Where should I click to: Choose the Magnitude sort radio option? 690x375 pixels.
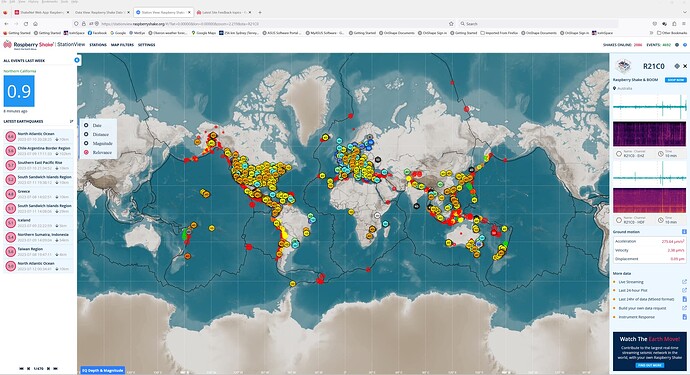point(86,143)
